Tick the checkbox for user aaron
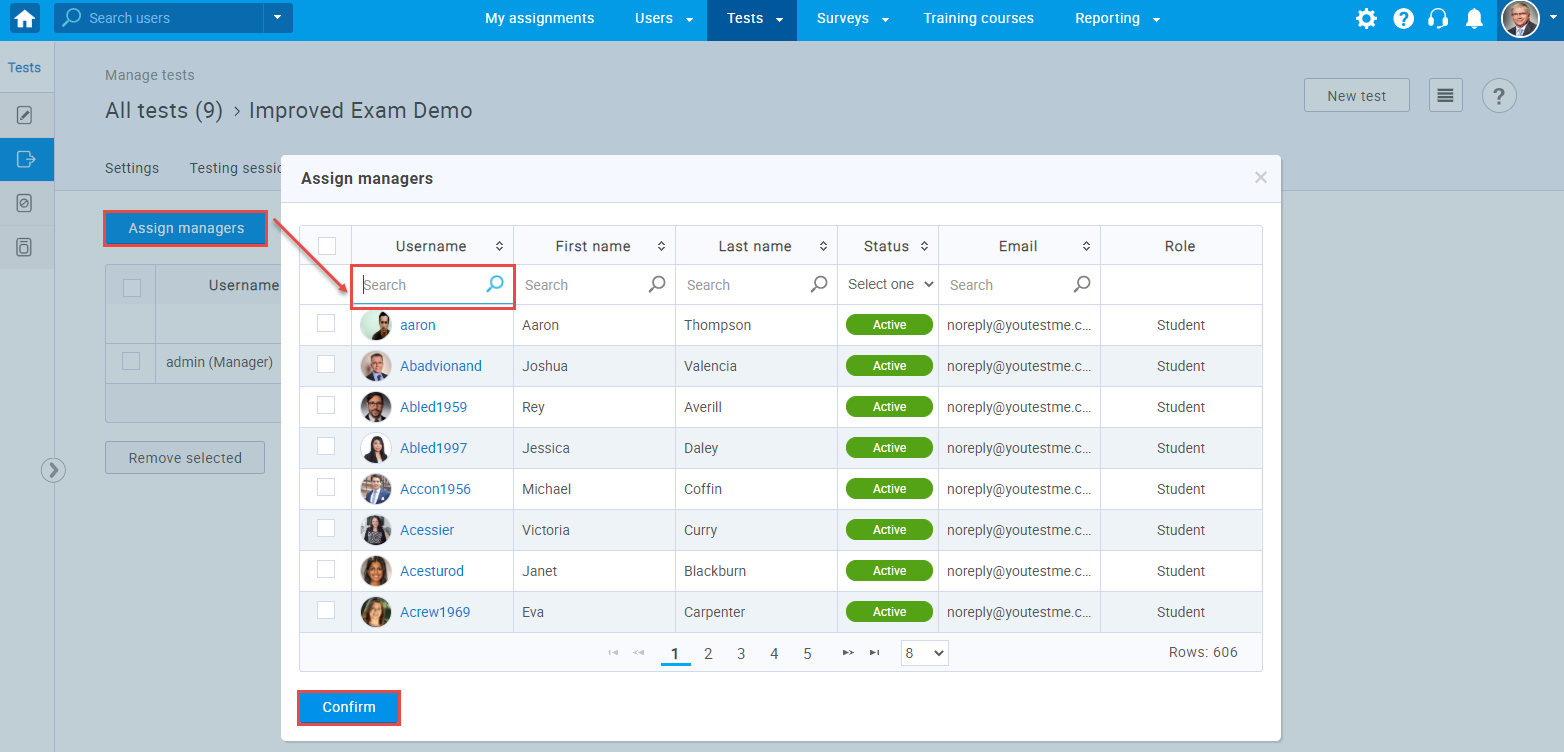Image resolution: width=1564 pixels, height=752 pixels. click(x=326, y=324)
